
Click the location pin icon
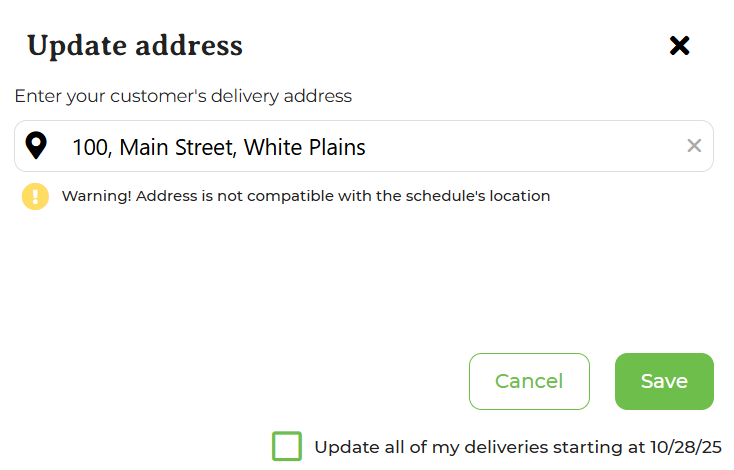(36, 146)
